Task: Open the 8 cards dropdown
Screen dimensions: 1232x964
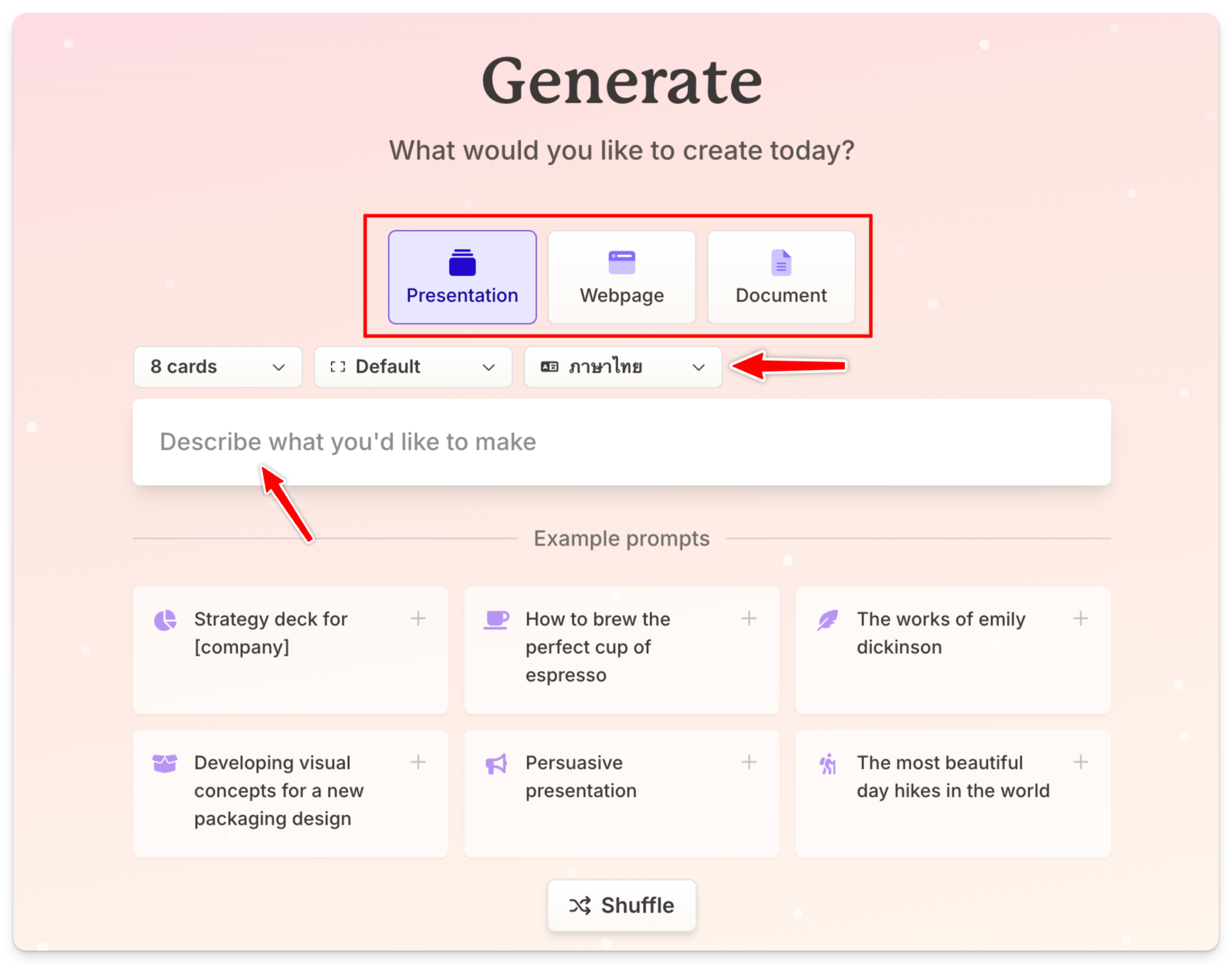Action: click(x=217, y=366)
